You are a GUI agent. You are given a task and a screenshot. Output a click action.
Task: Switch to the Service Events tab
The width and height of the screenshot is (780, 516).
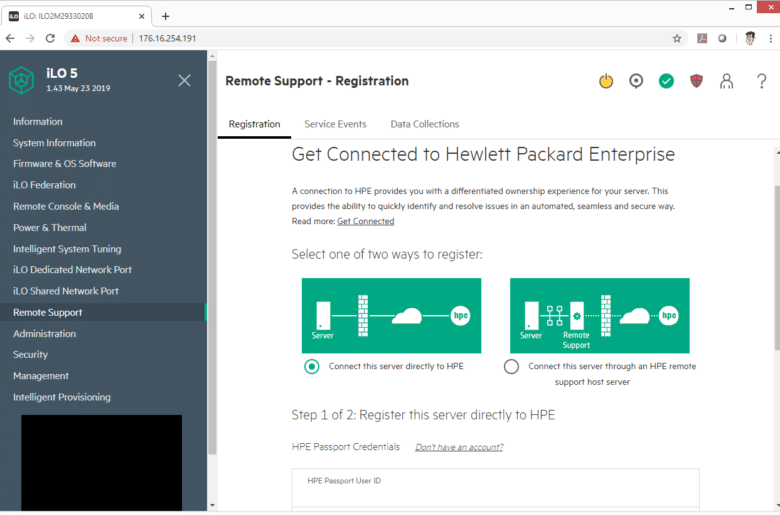click(335, 124)
